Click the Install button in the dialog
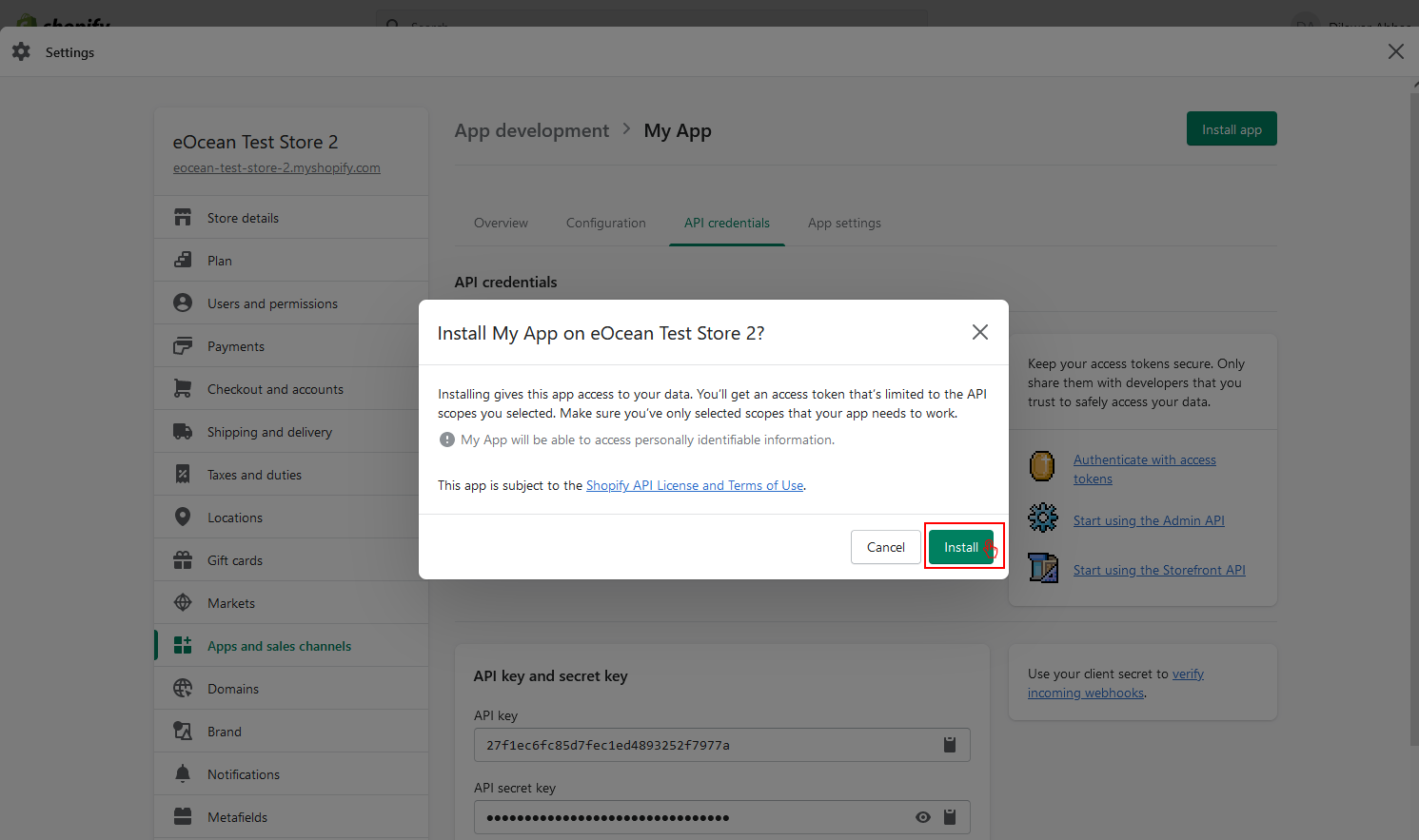This screenshot has height=840, width=1419. [x=960, y=547]
